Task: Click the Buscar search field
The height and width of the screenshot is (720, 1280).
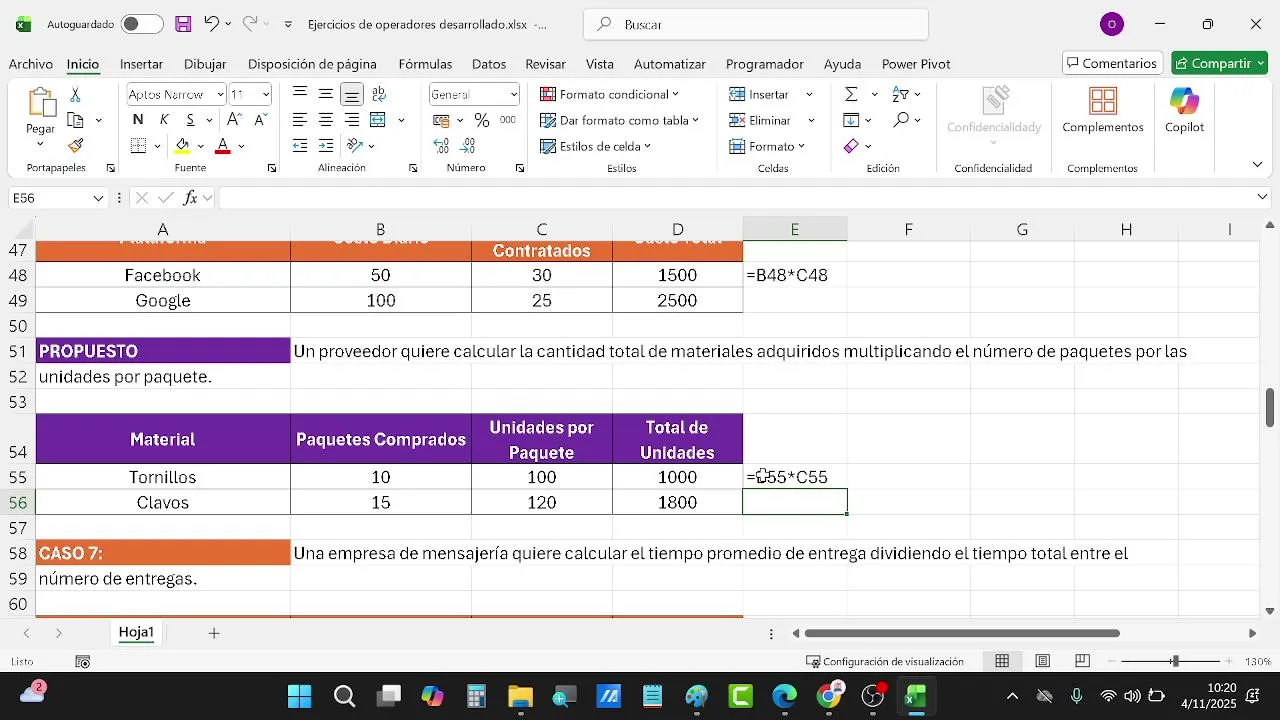Action: (756, 24)
